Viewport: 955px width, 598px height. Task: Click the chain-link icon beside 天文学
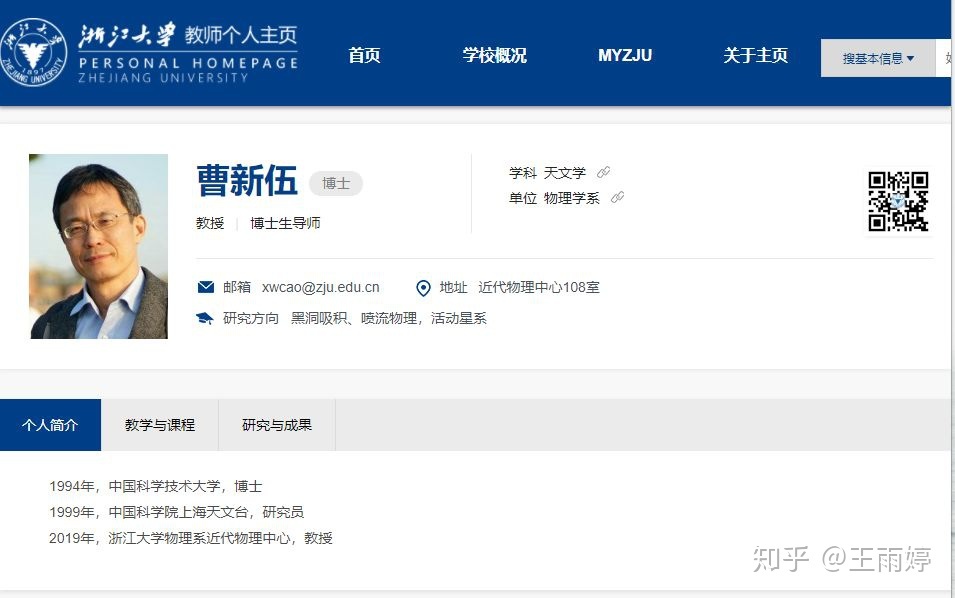point(603,173)
